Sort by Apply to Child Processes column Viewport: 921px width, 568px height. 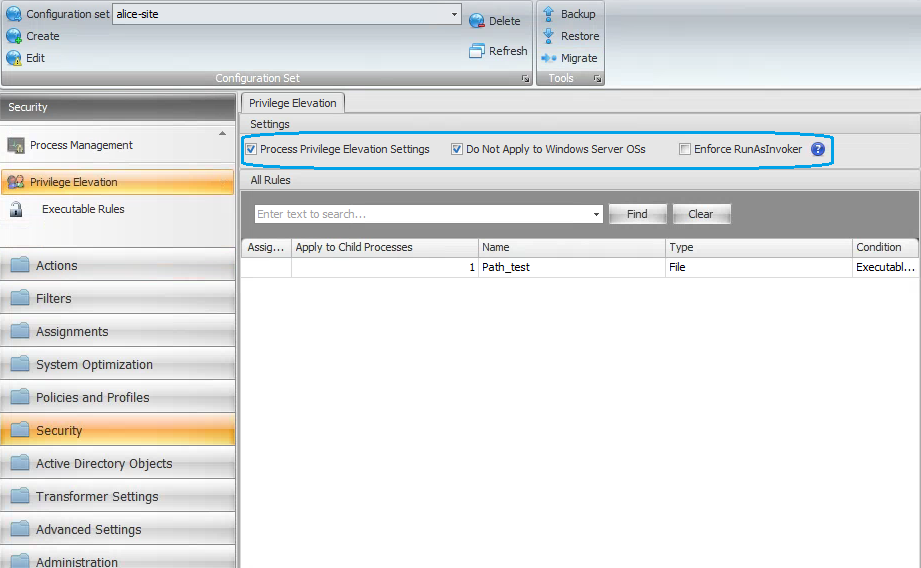385,247
